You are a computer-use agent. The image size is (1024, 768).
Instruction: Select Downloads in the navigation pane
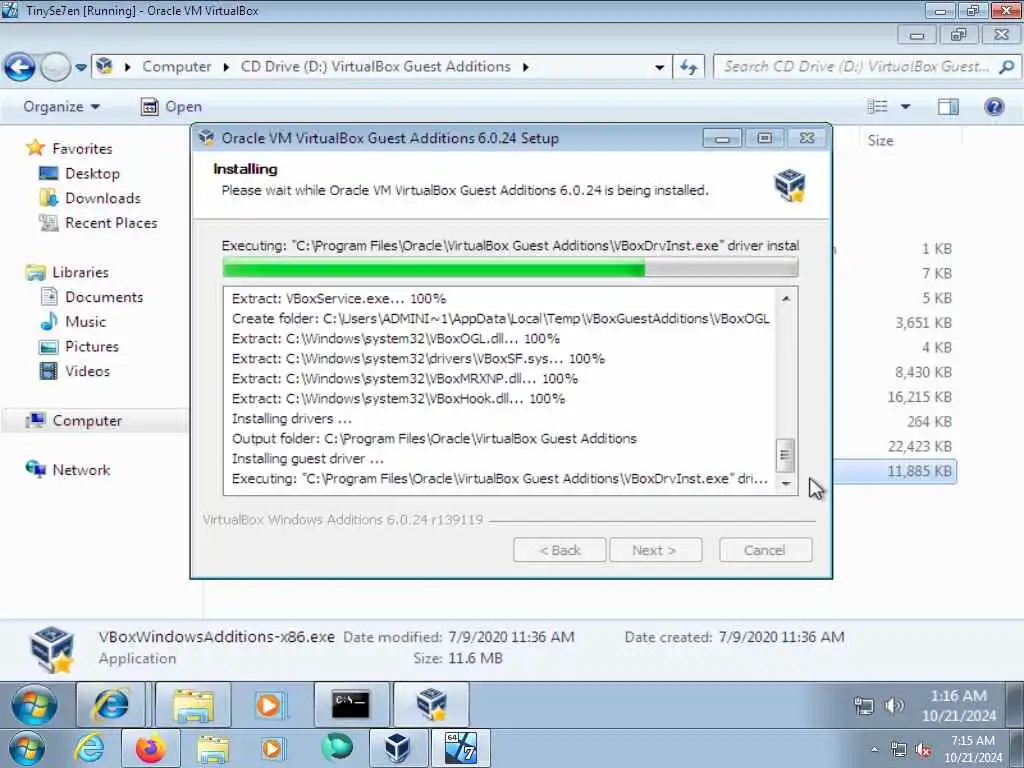click(90, 198)
